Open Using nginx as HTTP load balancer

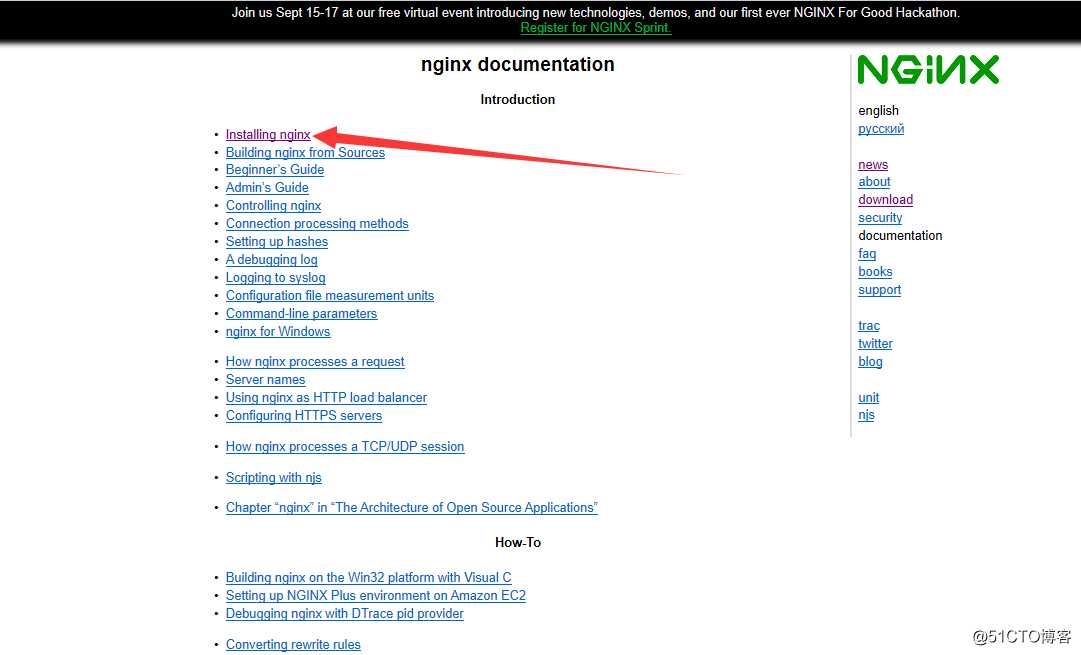326,397
